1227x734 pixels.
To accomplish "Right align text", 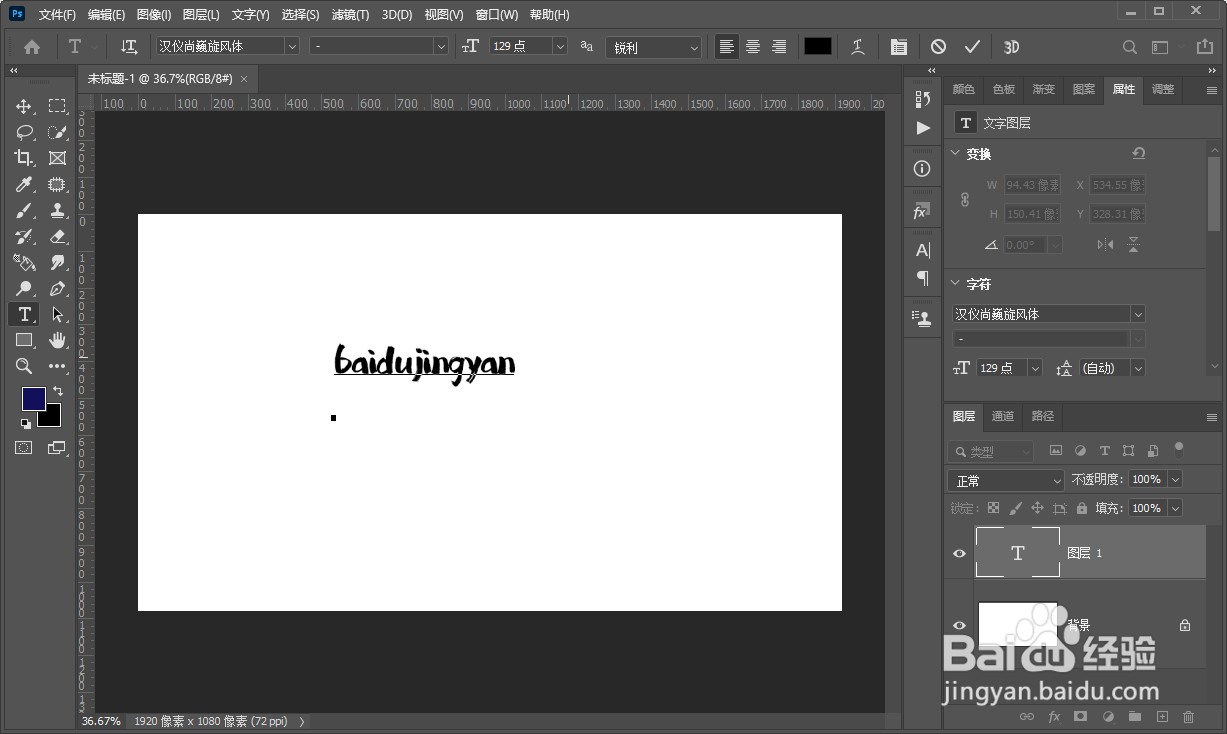I will 779,47.
